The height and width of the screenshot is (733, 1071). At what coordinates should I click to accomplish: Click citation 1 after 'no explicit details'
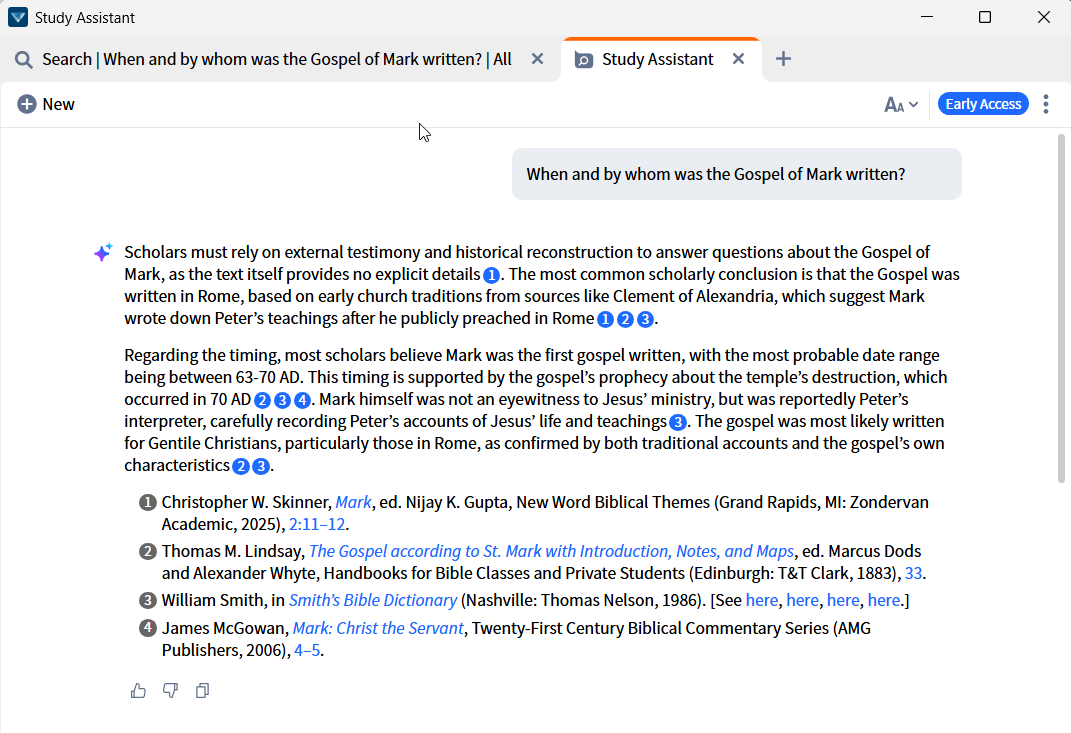[491, 275]
